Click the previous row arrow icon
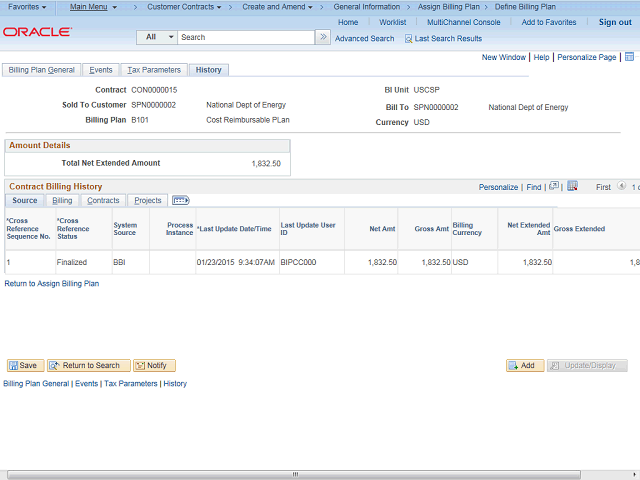 tap(621, 186)
